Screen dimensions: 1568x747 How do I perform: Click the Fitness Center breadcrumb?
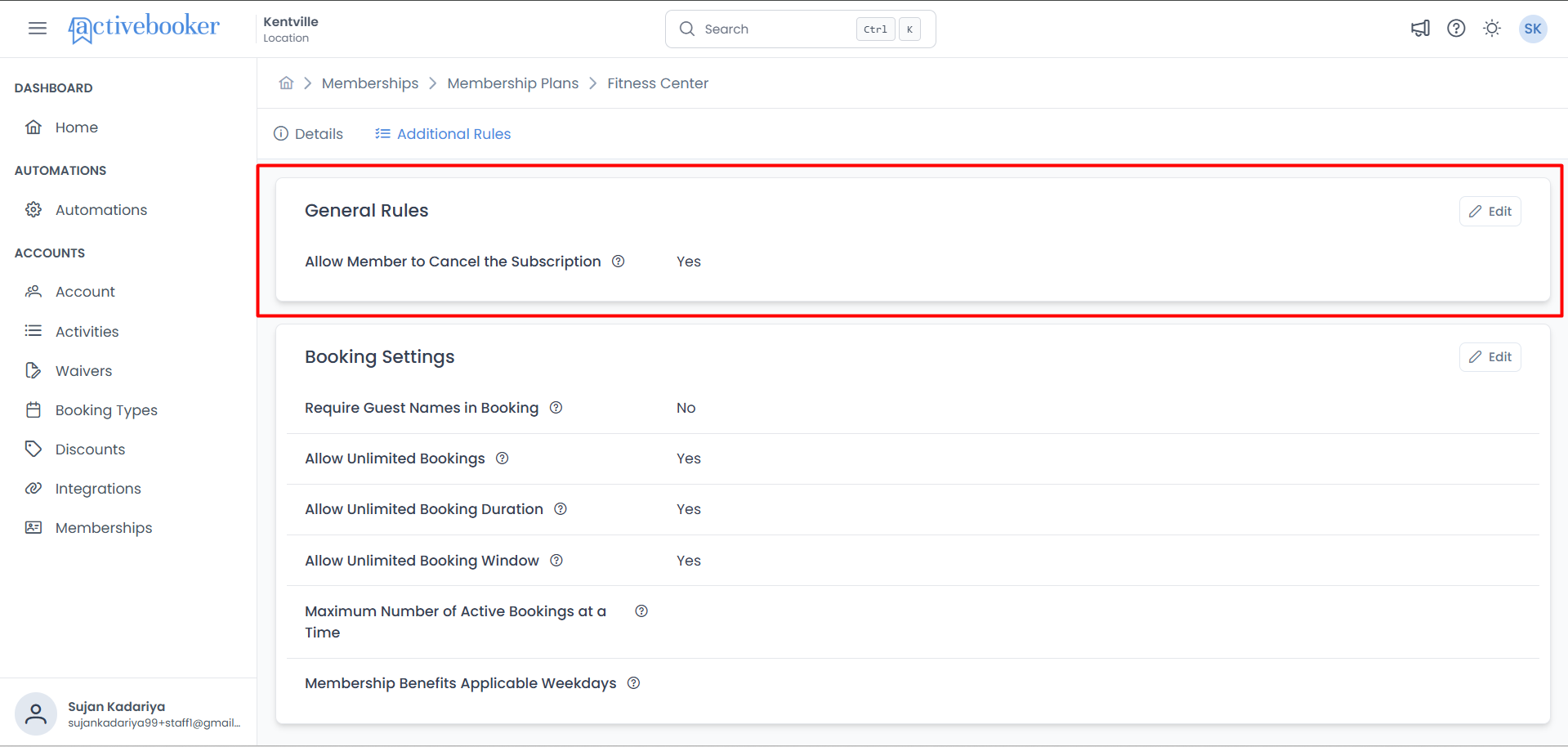tap(658, 83)
